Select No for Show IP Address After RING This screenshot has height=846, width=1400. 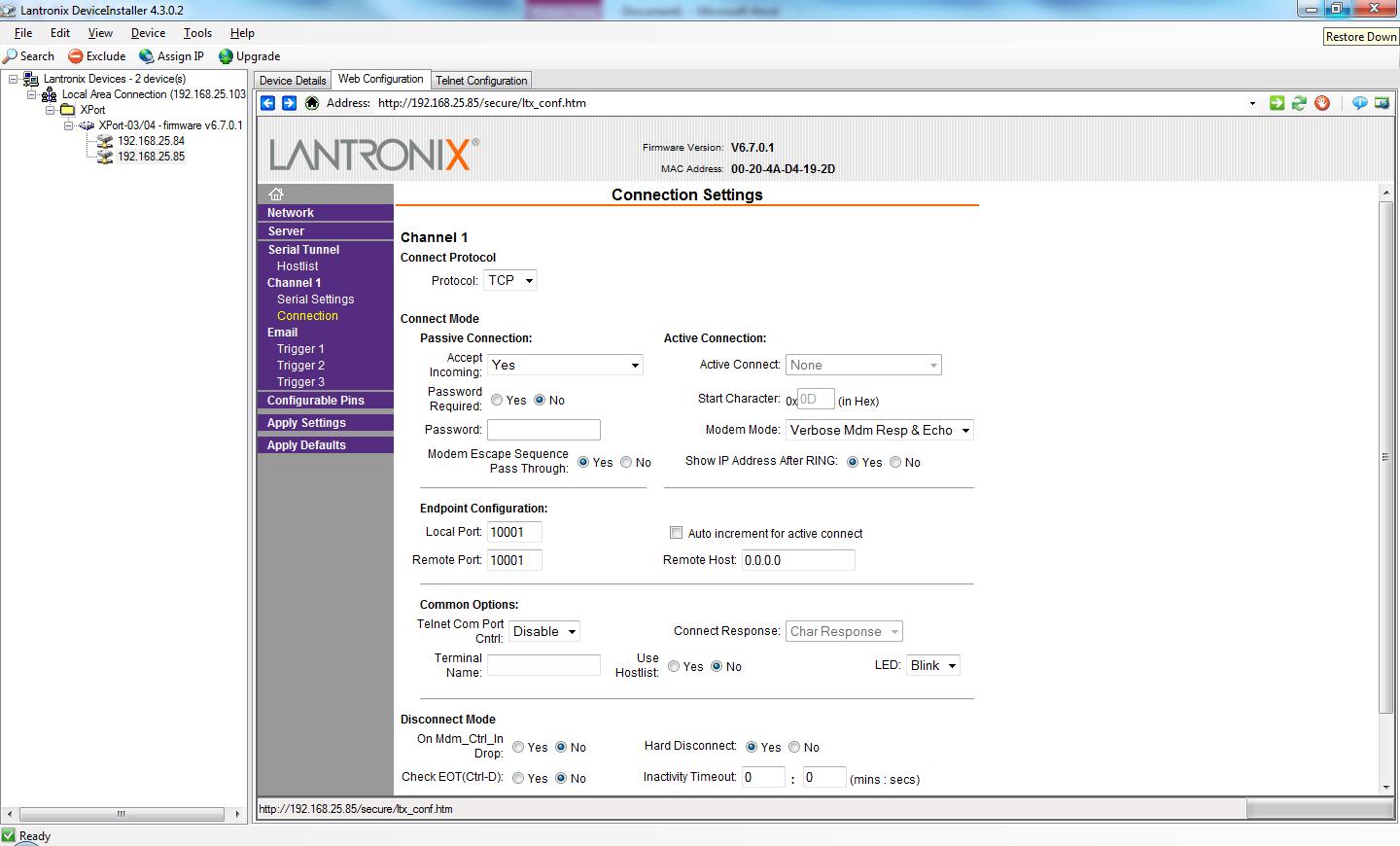(x=895, y=462)
